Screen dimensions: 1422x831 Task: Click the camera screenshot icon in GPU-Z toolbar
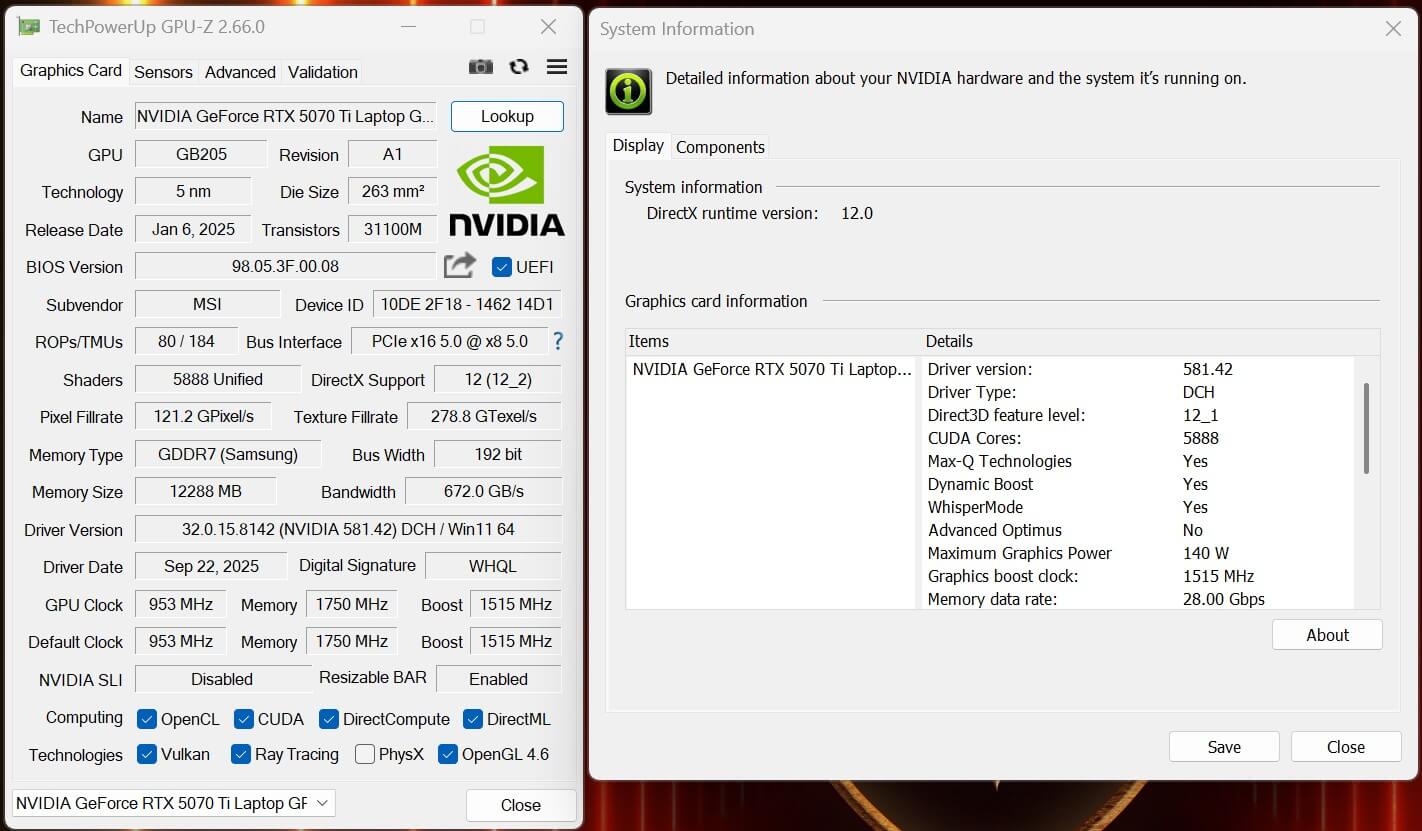tap(481, 66)
